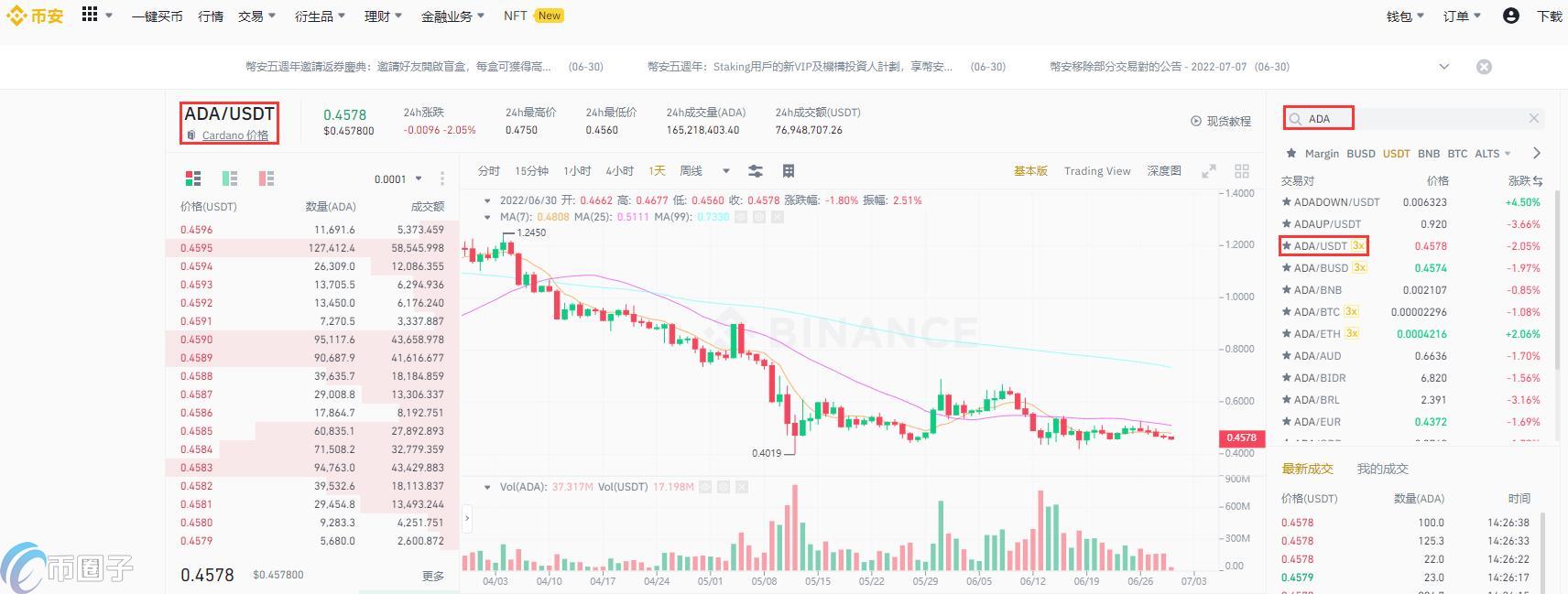This screenshot has height=594, width=1568.
Task: Click the market pair list scrollbar
Action: [x=1556, y=275]
